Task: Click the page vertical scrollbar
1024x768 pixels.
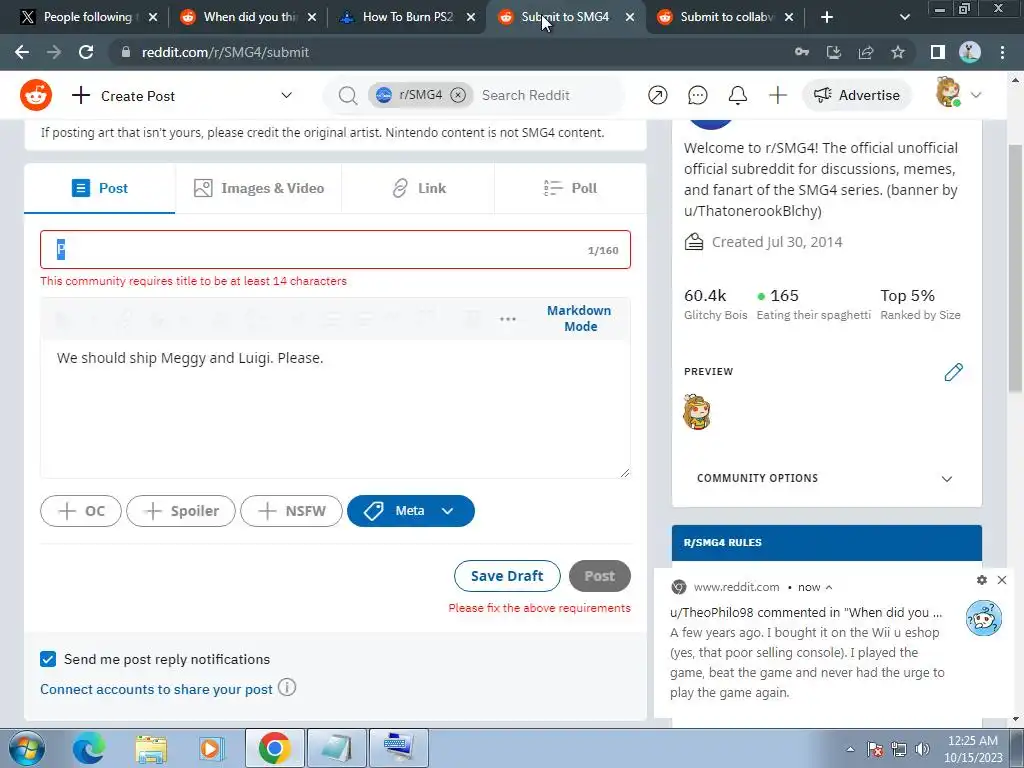Action: 1016,268
